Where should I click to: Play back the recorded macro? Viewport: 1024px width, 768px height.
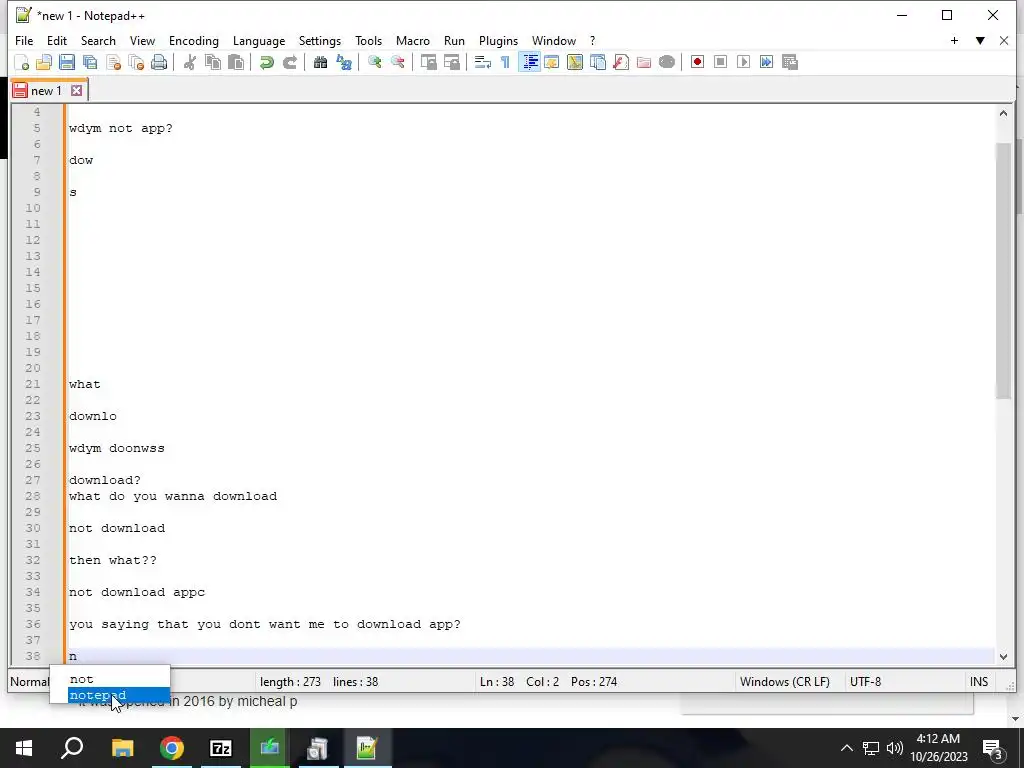743,62
